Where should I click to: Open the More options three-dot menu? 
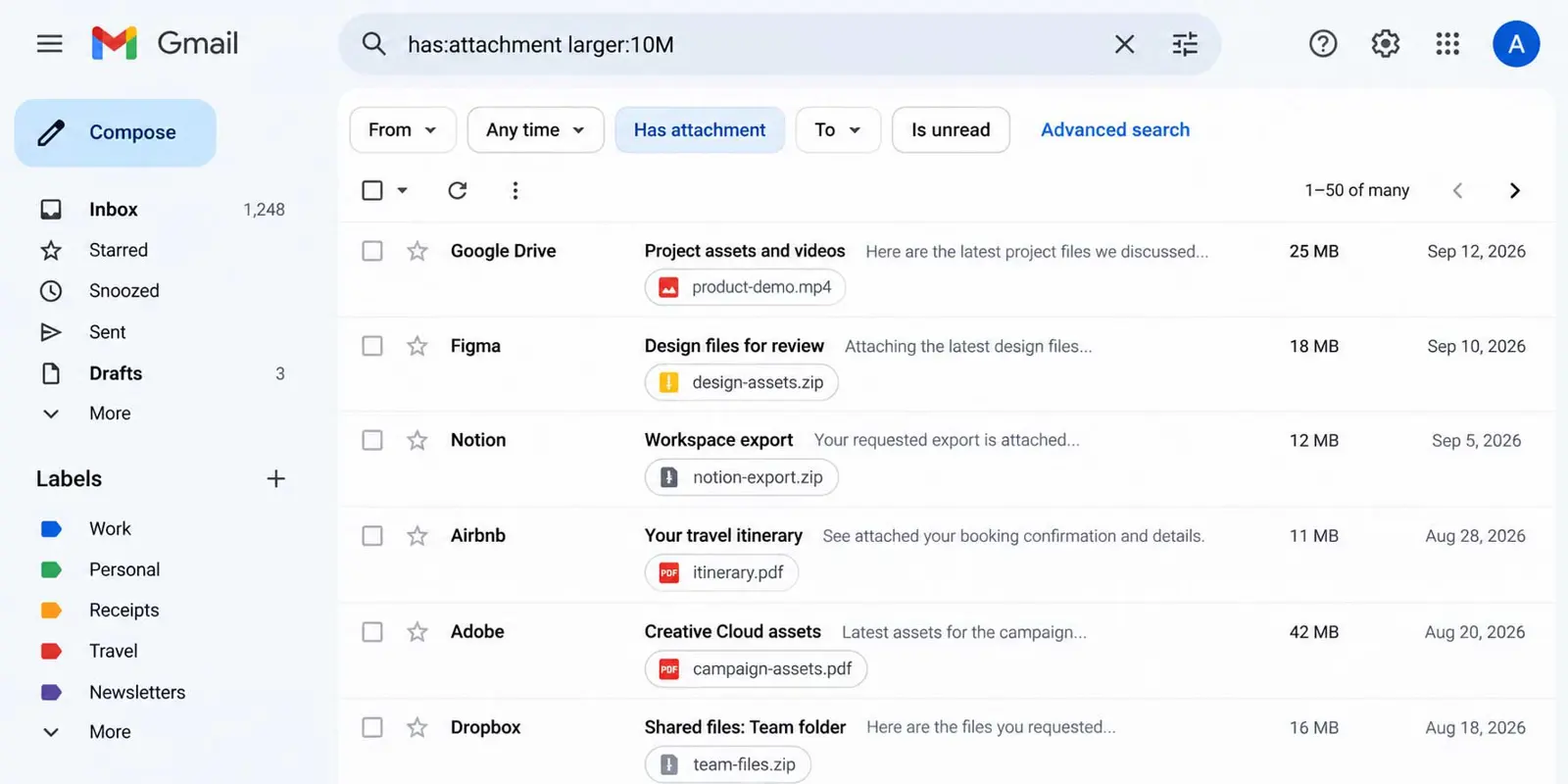tap(514, 190)
